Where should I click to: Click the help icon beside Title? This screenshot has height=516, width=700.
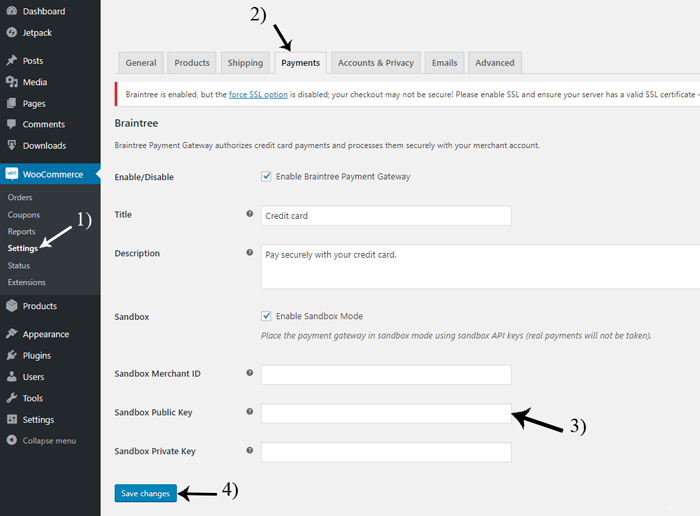250,214
